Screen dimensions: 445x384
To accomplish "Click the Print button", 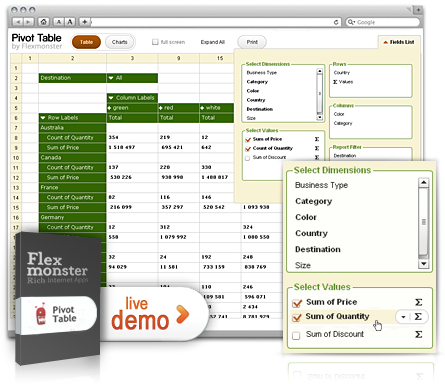I will pos(252,42).
